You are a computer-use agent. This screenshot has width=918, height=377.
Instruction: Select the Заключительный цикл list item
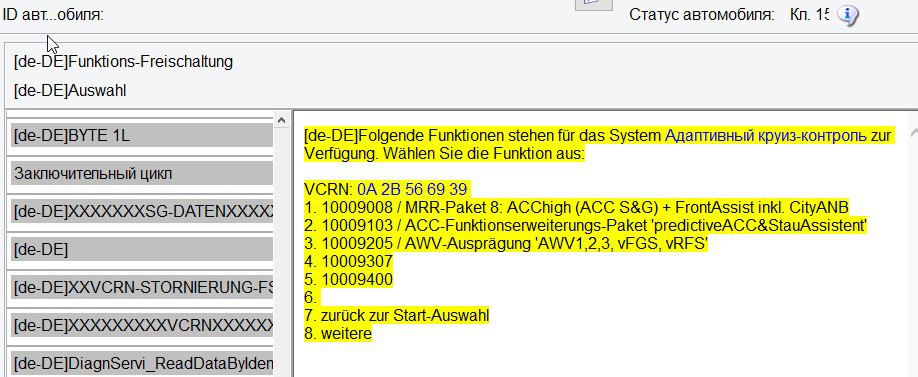click(x=142, y=174)
